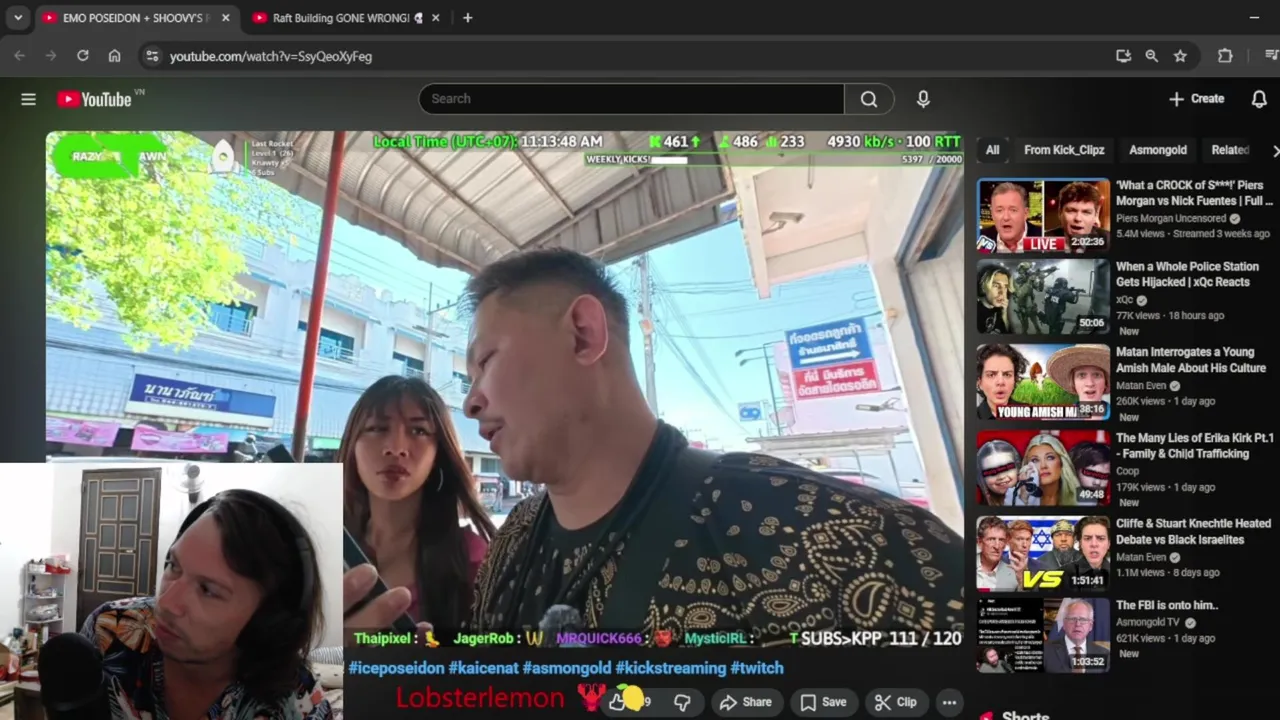This screenshot has width=1280, height=720.
Task: Go back in browser history
Action: click(19, 56)
